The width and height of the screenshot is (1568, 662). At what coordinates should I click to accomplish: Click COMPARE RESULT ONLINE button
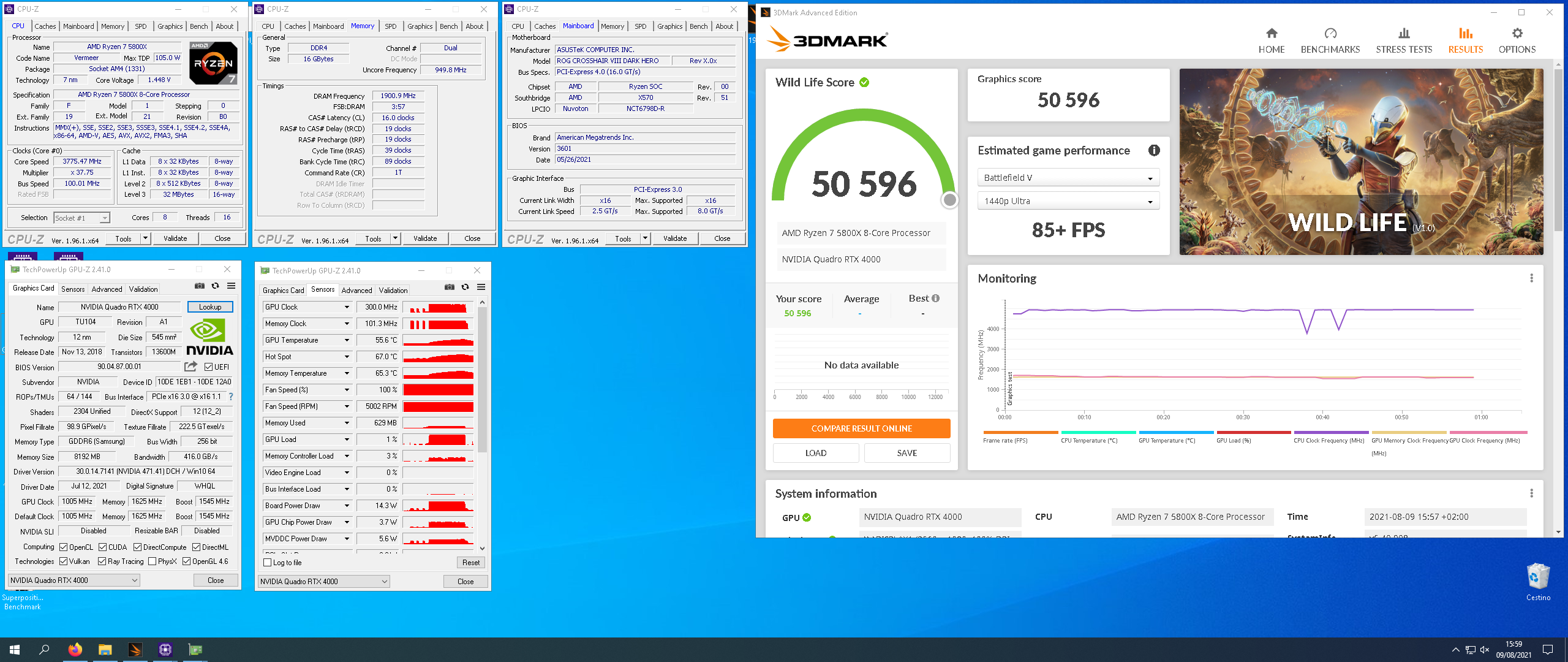[861, 428]
